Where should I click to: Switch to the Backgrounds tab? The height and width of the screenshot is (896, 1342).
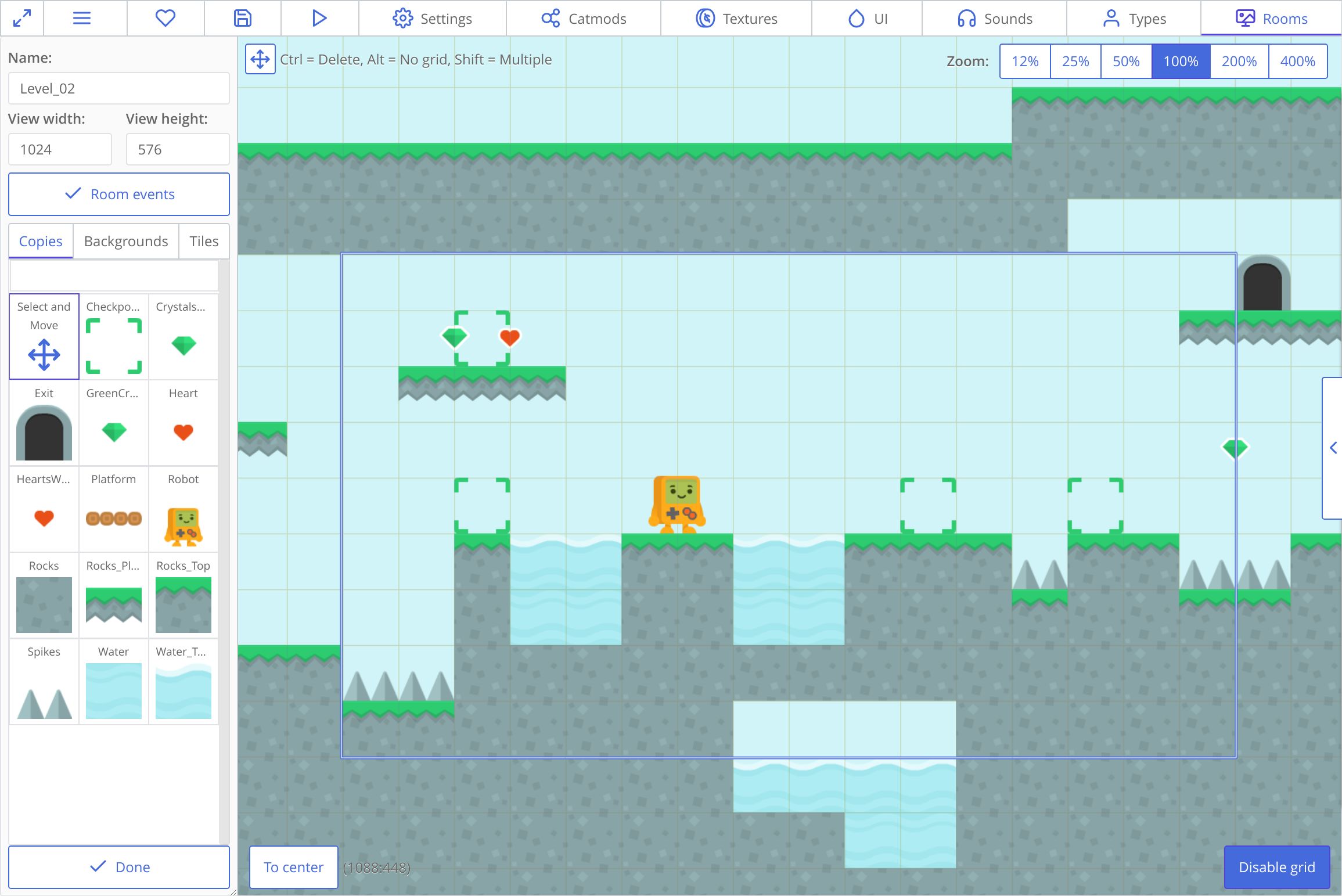point(126,241)
